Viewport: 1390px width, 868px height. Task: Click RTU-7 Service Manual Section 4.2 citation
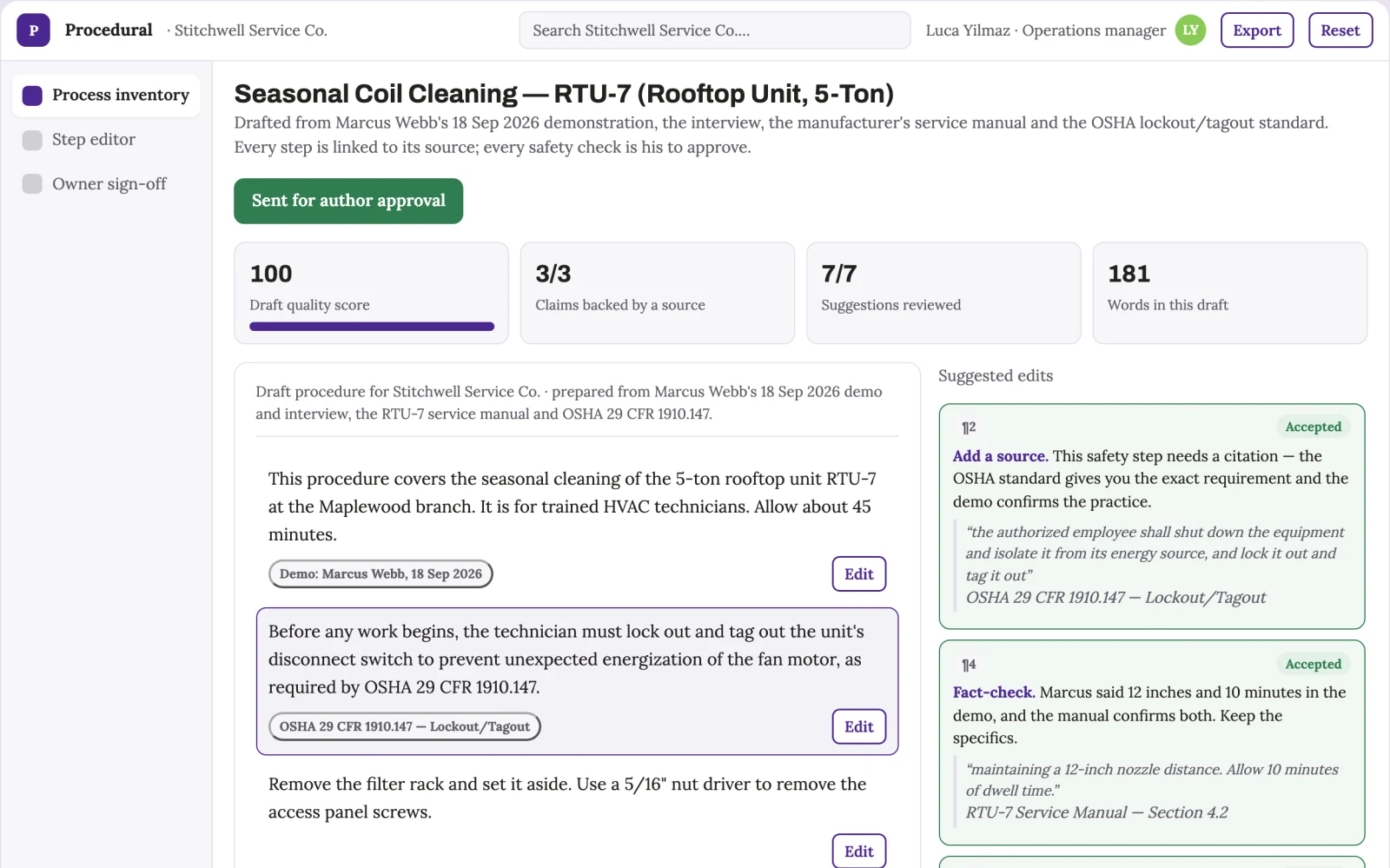[x=1096, y=812]
